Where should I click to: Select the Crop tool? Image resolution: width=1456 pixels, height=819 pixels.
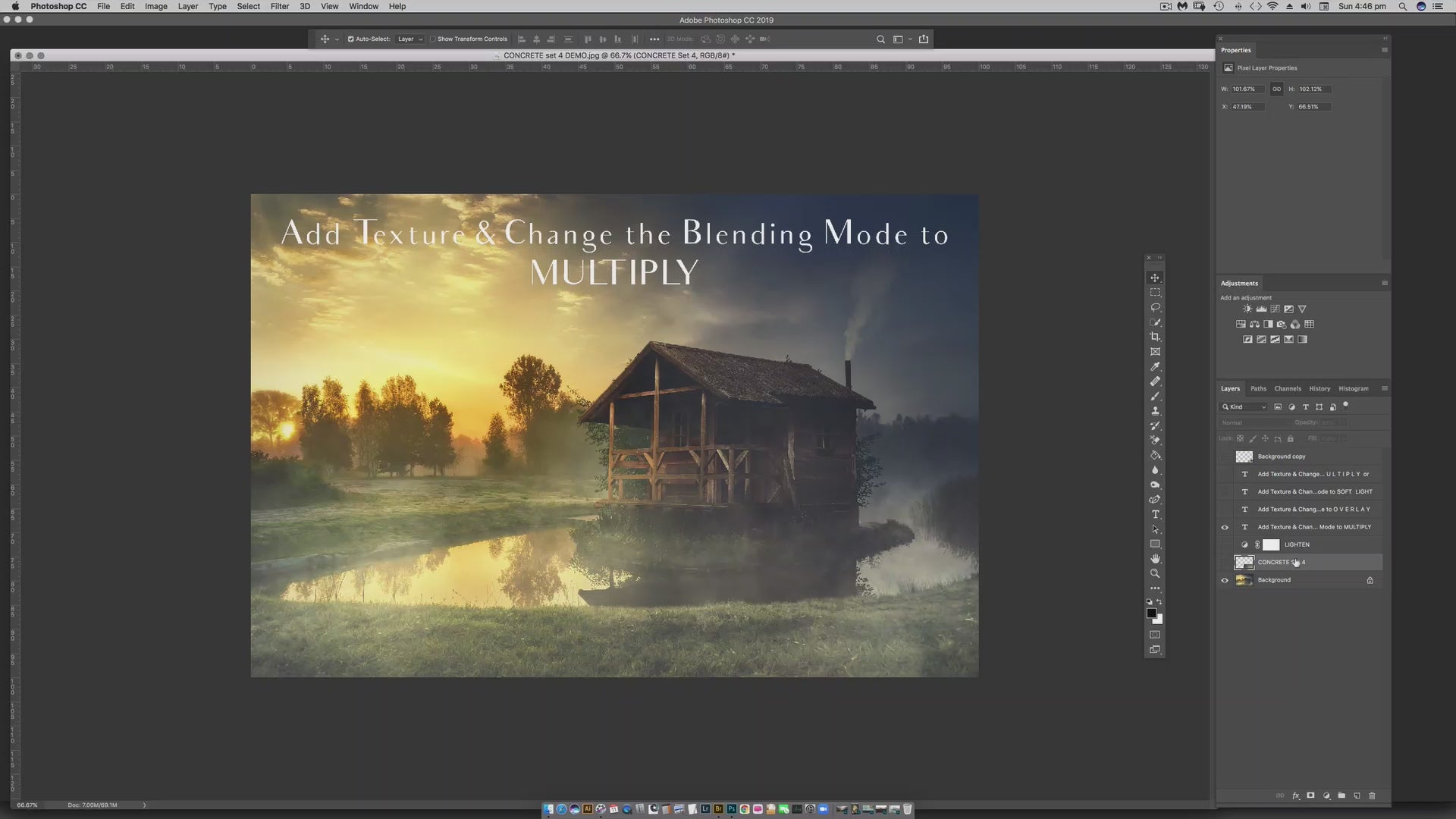click(1155, 337)
